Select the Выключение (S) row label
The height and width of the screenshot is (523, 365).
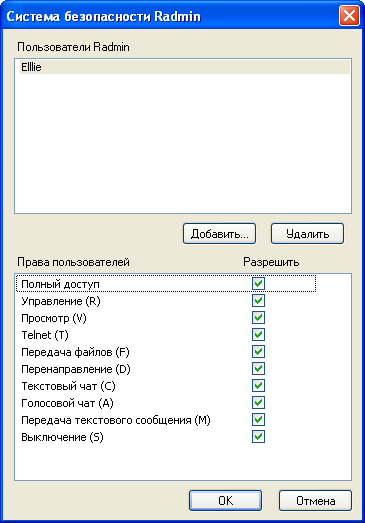click(x=62, y=437)
